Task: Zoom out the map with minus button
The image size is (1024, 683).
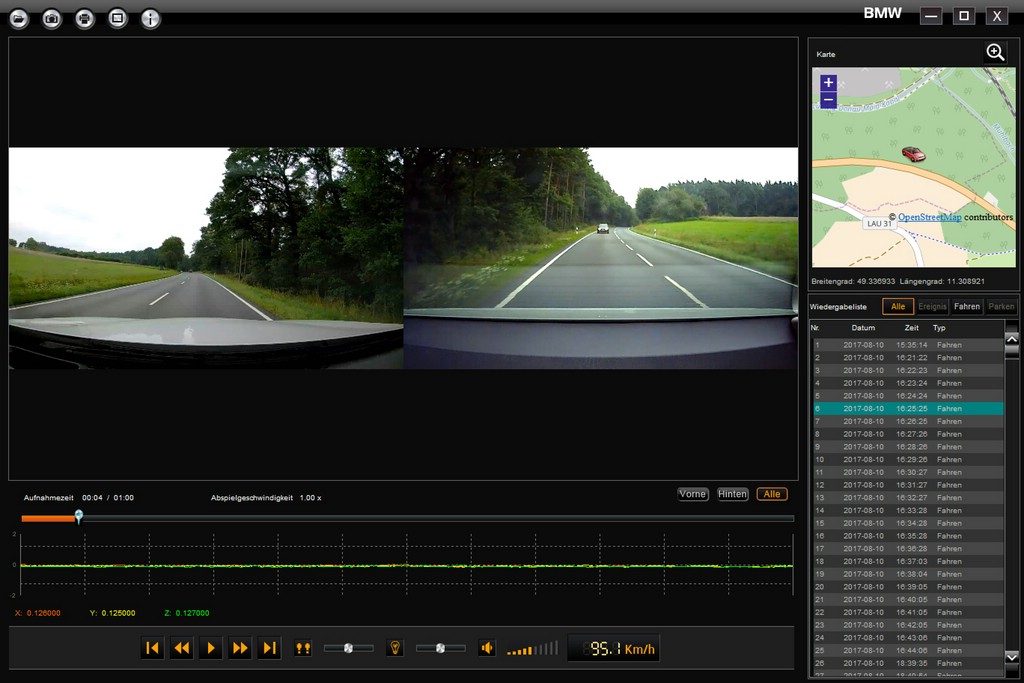Action: point(828,100)
